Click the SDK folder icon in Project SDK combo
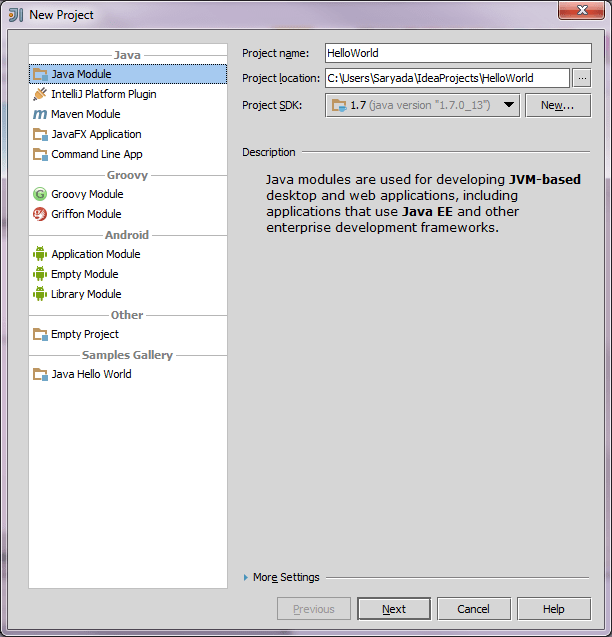The height and width of the screenshot is (637, 612). pos(339,106)
